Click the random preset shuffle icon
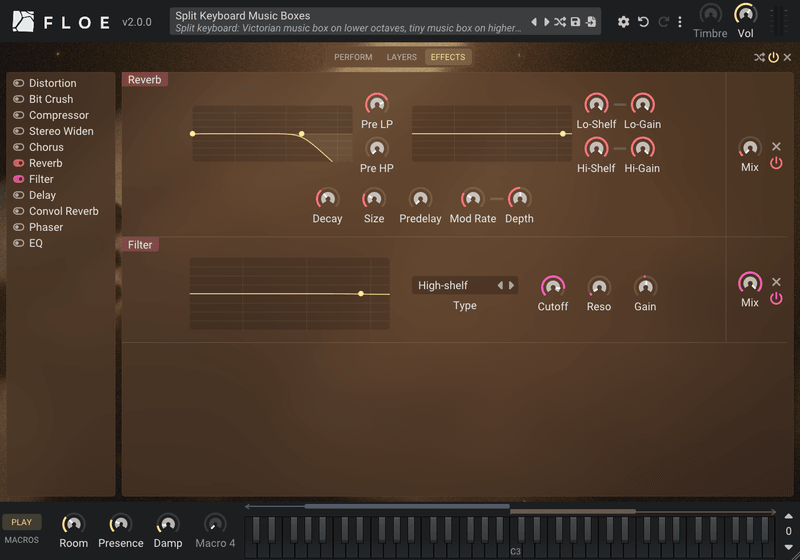This screenshot has width=800, height=560. tap(560, 22)
